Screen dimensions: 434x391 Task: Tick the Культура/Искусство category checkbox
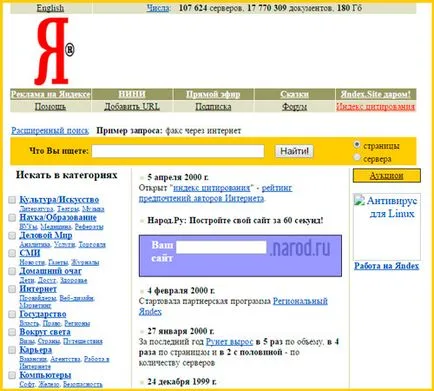(12, 200)
